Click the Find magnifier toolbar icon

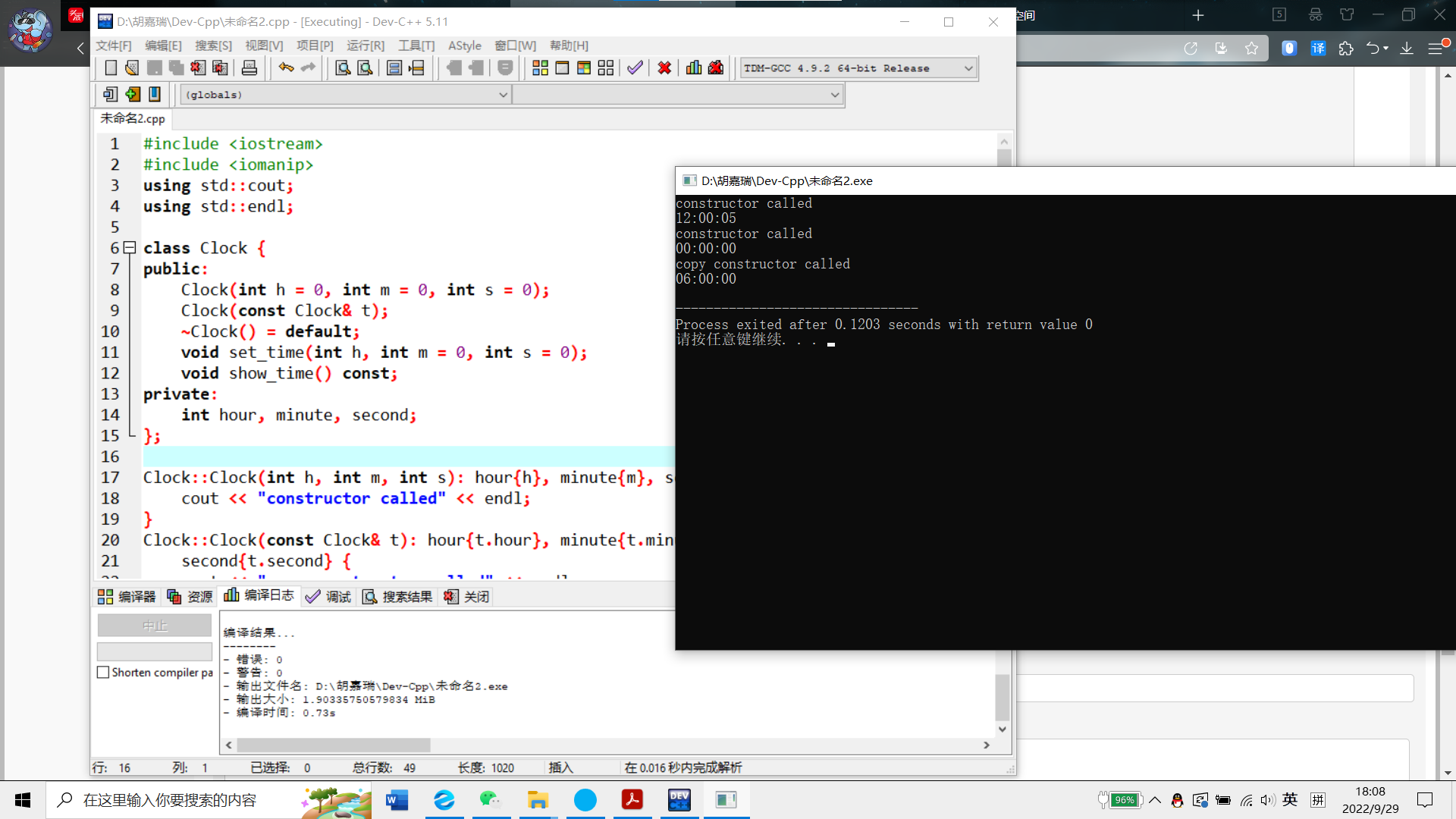click(x=343, y=68)
